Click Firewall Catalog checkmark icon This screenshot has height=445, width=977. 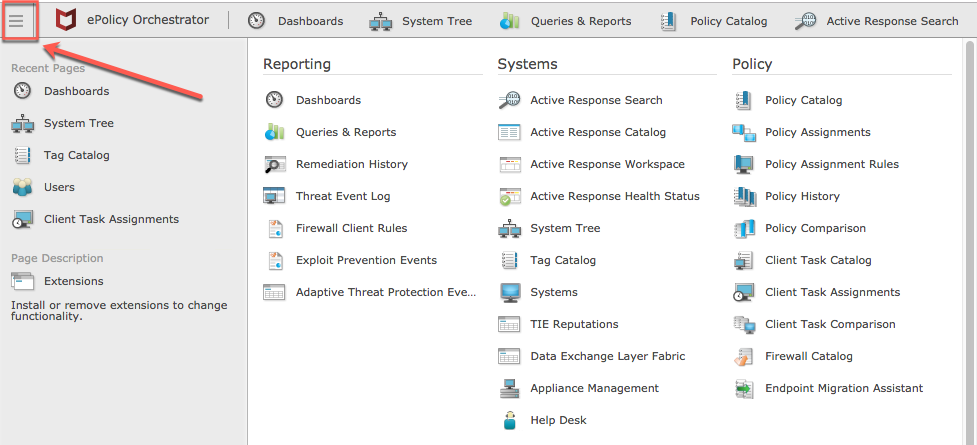[743, 356]
